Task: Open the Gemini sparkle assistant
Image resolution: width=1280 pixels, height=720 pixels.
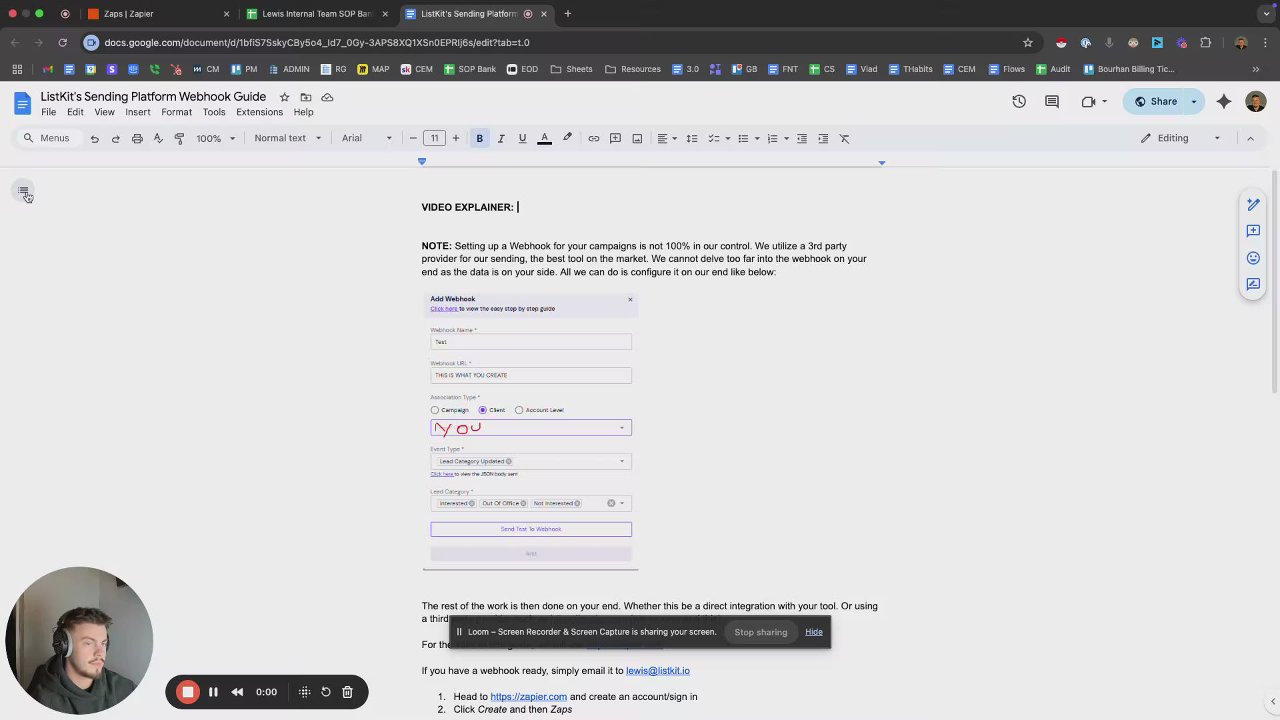Action: [1224, 101]
